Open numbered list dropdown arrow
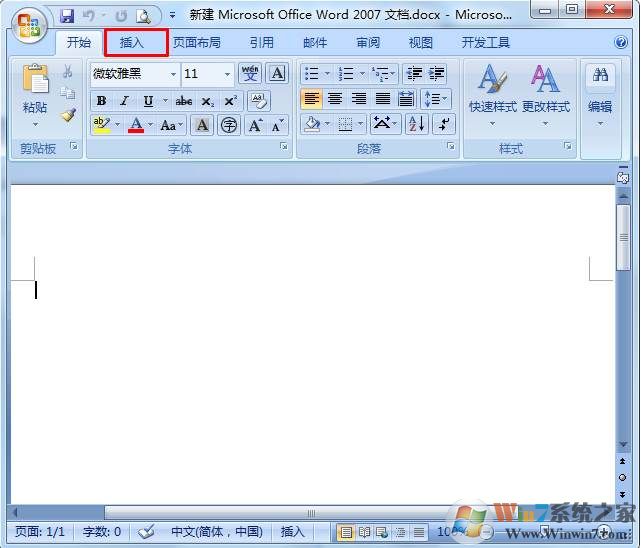The width and height of the screenshot is (643, 548). pyautogui.click(x=362, y=74)
